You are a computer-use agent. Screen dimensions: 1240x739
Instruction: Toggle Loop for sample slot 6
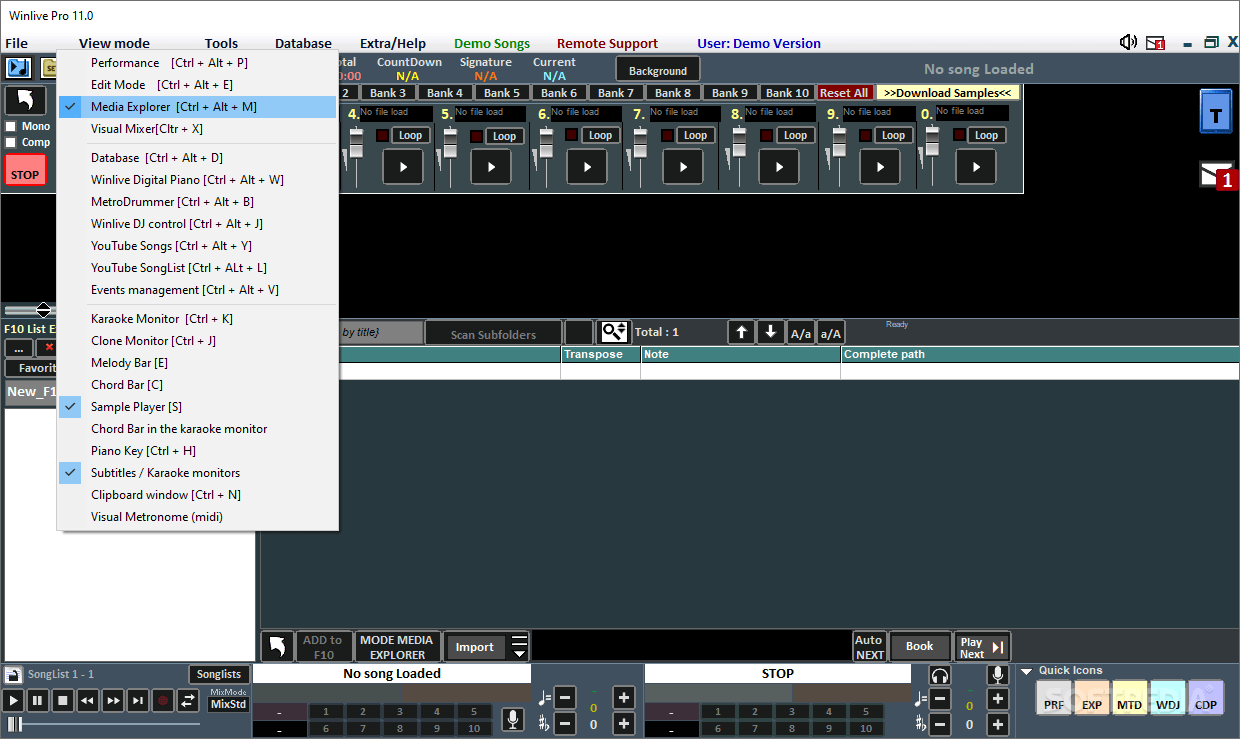[x=600, y=135]
